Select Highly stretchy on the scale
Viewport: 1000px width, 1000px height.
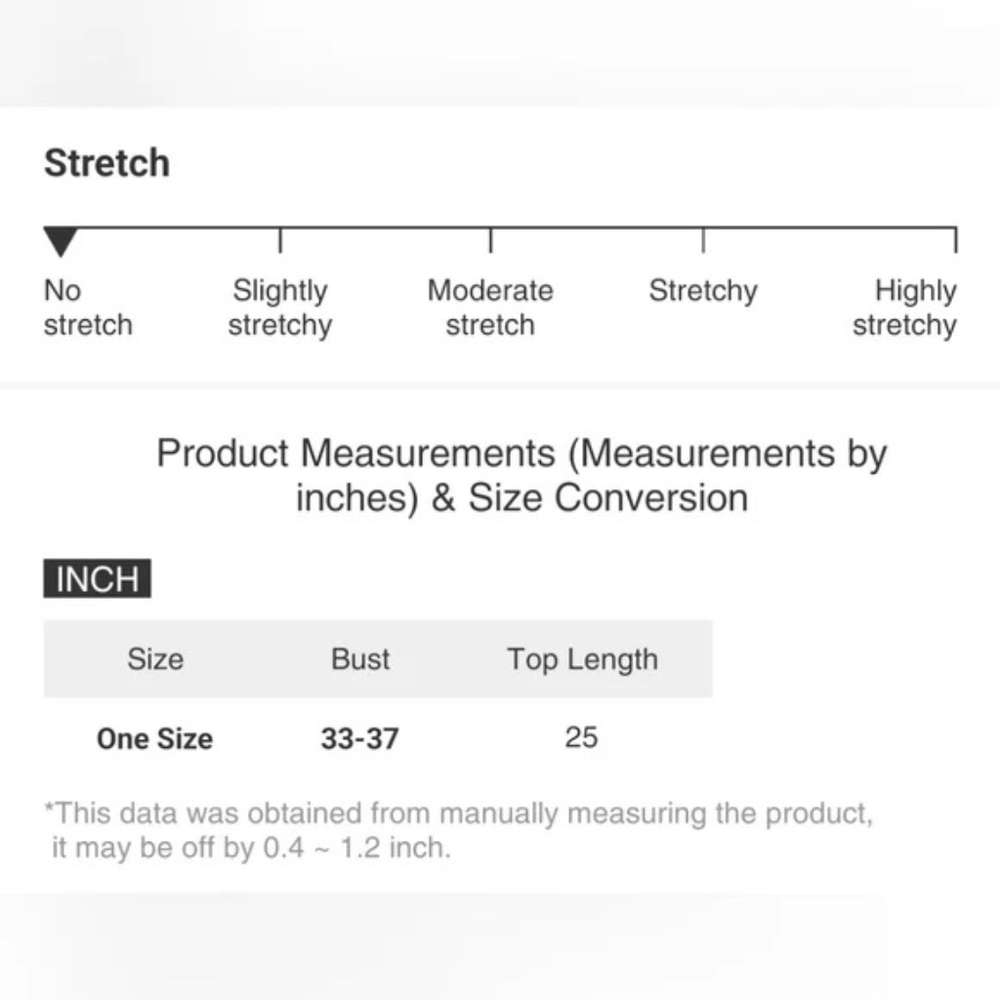(904, 307)
